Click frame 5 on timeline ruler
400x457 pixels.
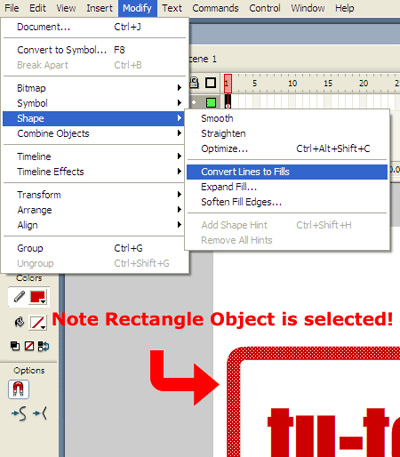255,83
